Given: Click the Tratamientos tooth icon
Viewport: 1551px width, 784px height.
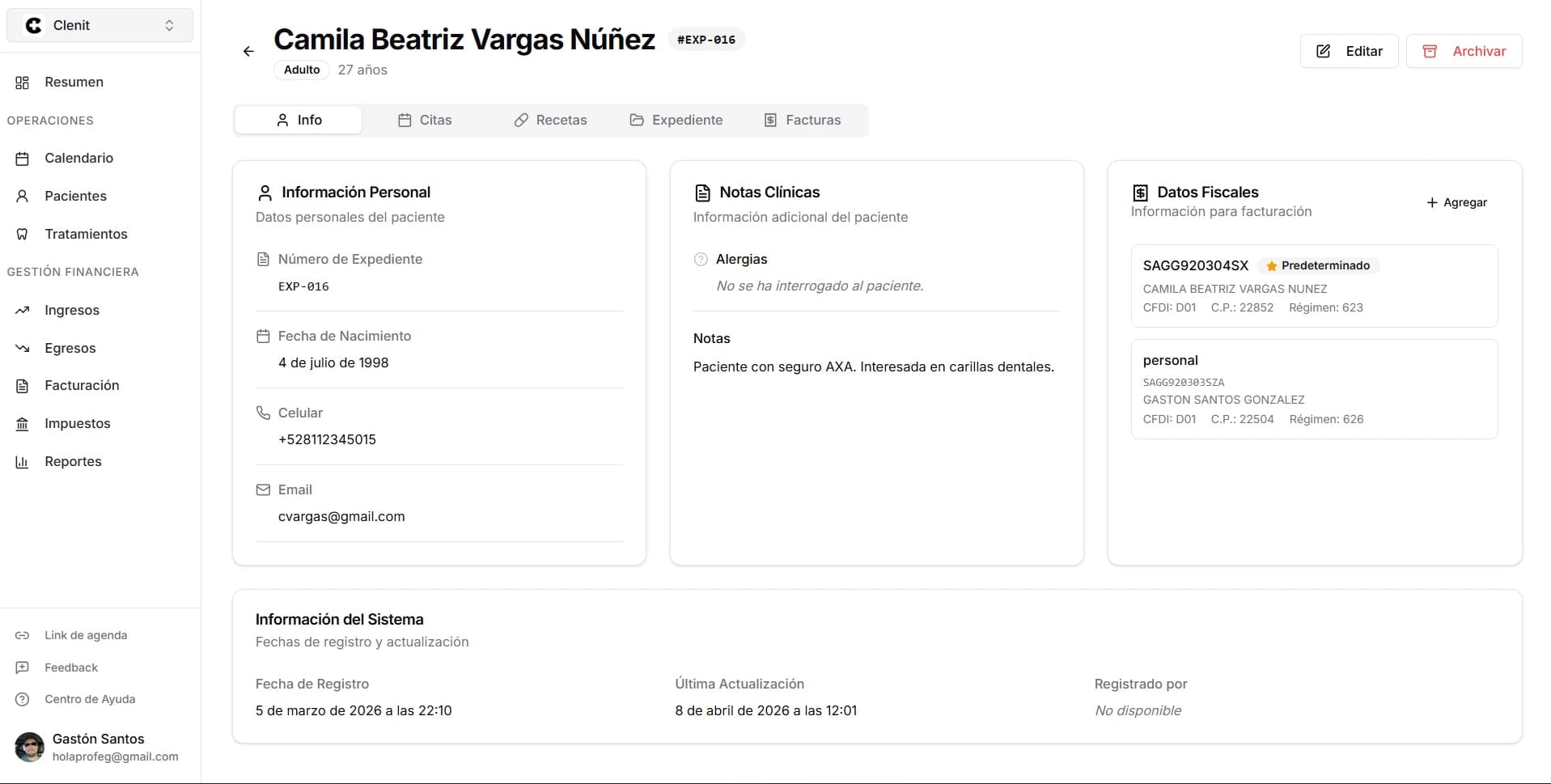Looking at the screenshot, I should (x=23, y=234).
